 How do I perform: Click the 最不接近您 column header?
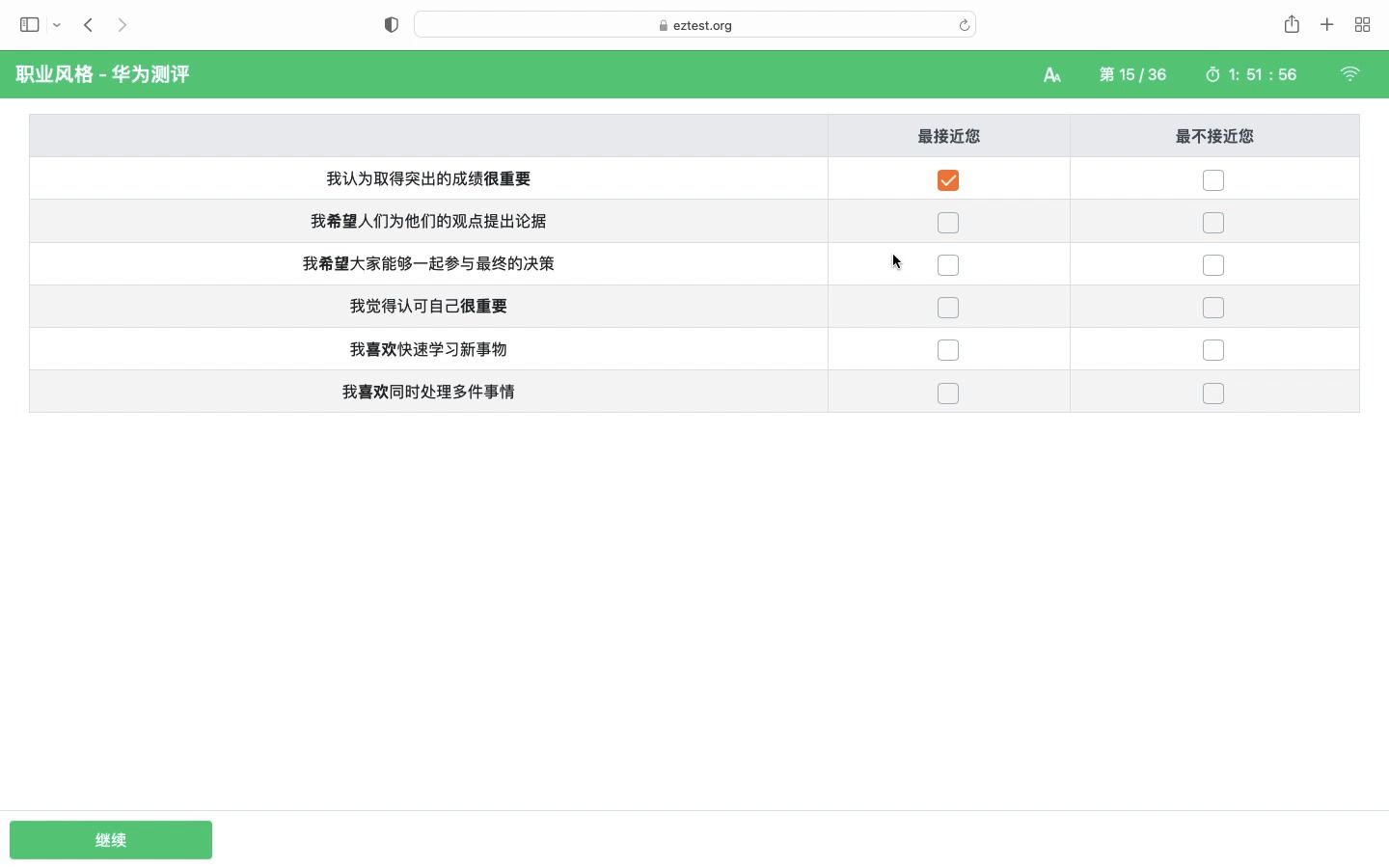(x=1214, y=136)
